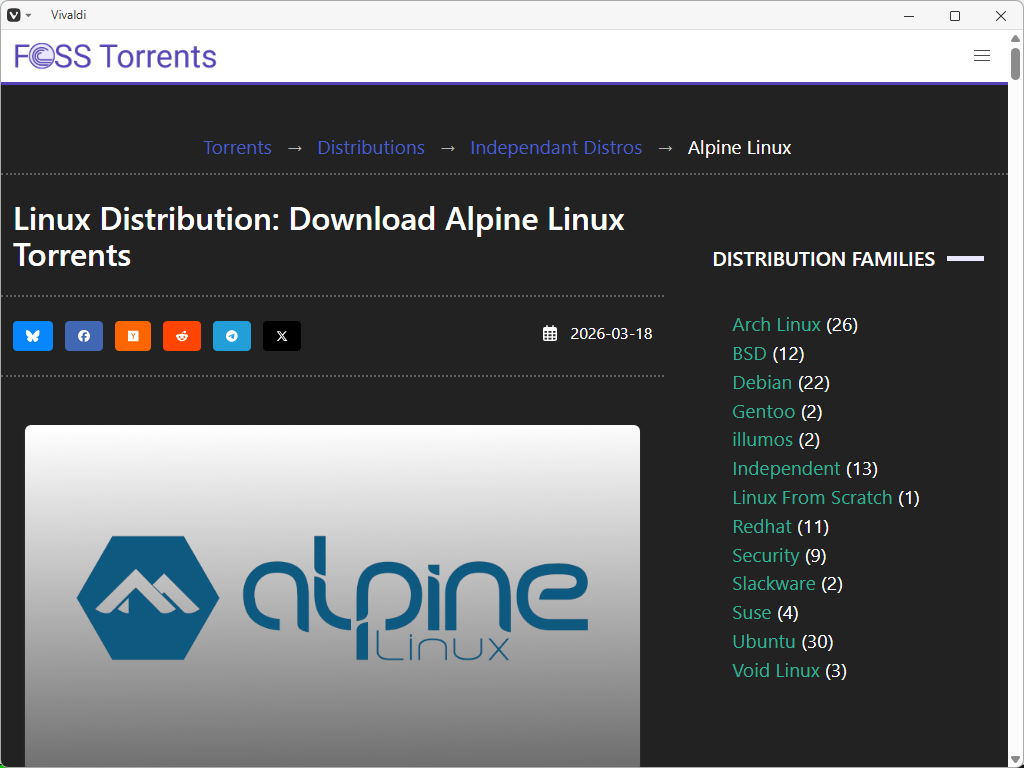Open the hamburger navigation menu
The width and height of the screenshot is (1024, 768).
pos(982,56)
